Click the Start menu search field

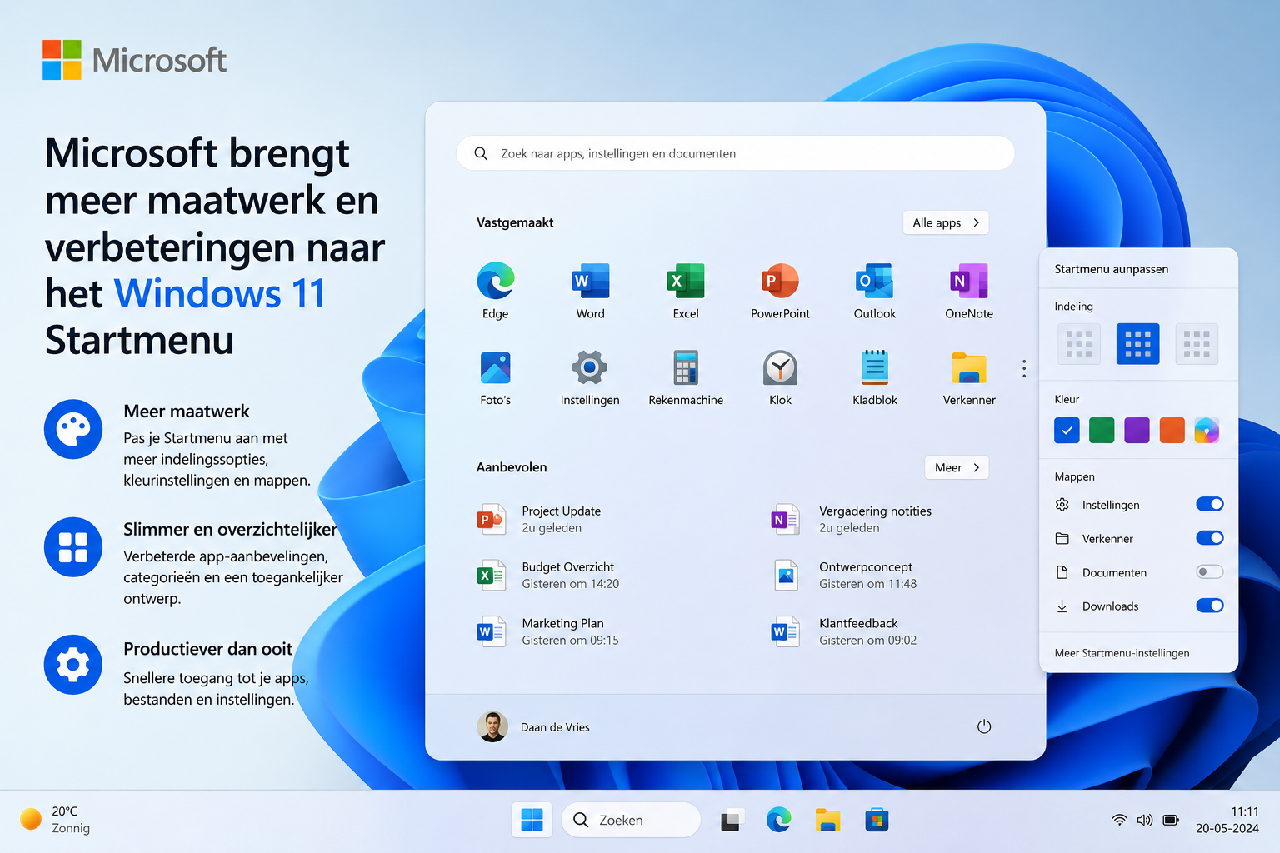(735, 154)
